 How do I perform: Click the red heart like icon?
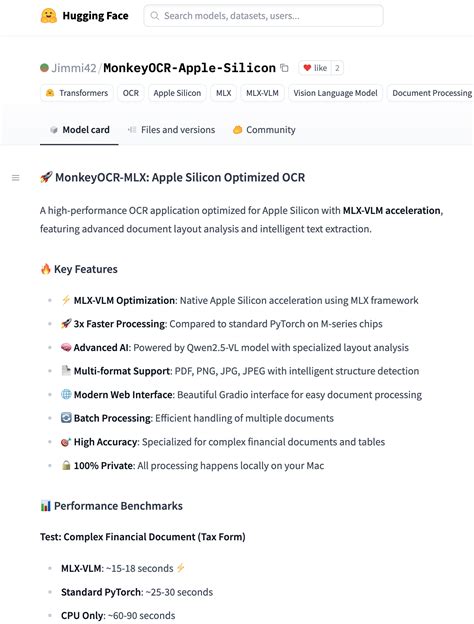pyautogui.click(x=307, y=68)
